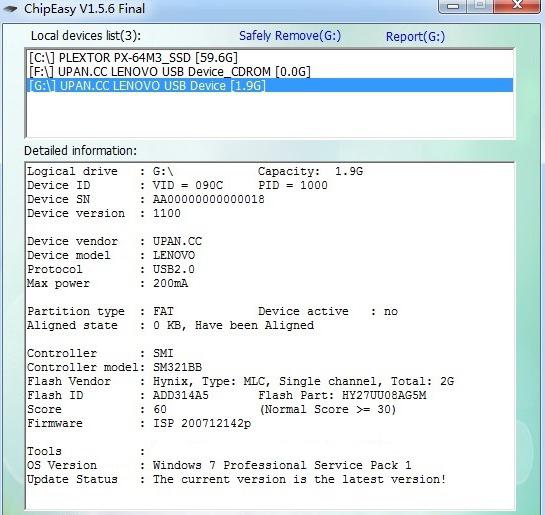Select the F:\ UPAN.CC LENOVO CDROM device
The width and height of the screenshot is (545, 515).
pos(270,72)
